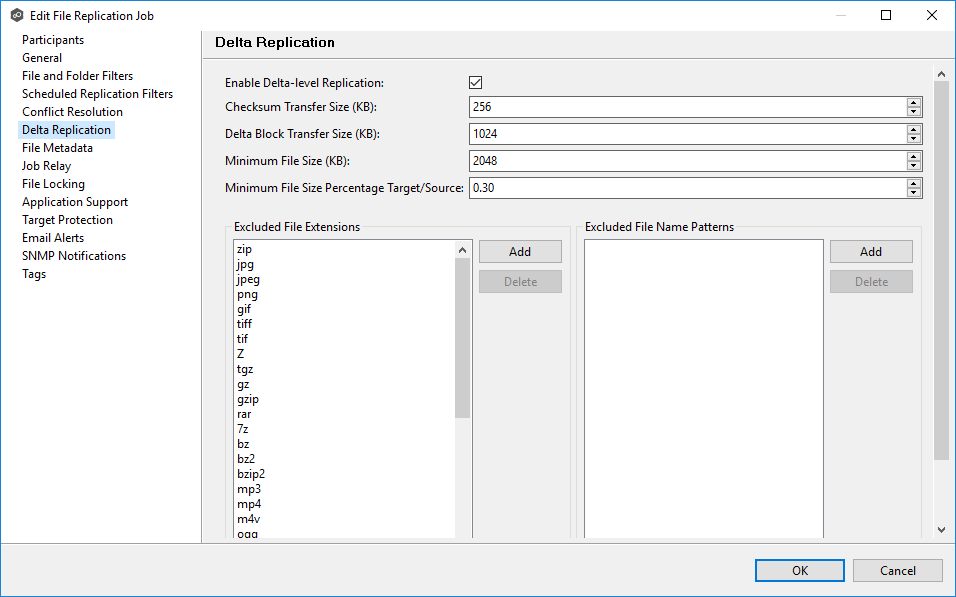The width and height of the screenshot is (956, 597).
Task: Increase Checksum Transfer Size with up arrow
Action: tap(914, 103)
